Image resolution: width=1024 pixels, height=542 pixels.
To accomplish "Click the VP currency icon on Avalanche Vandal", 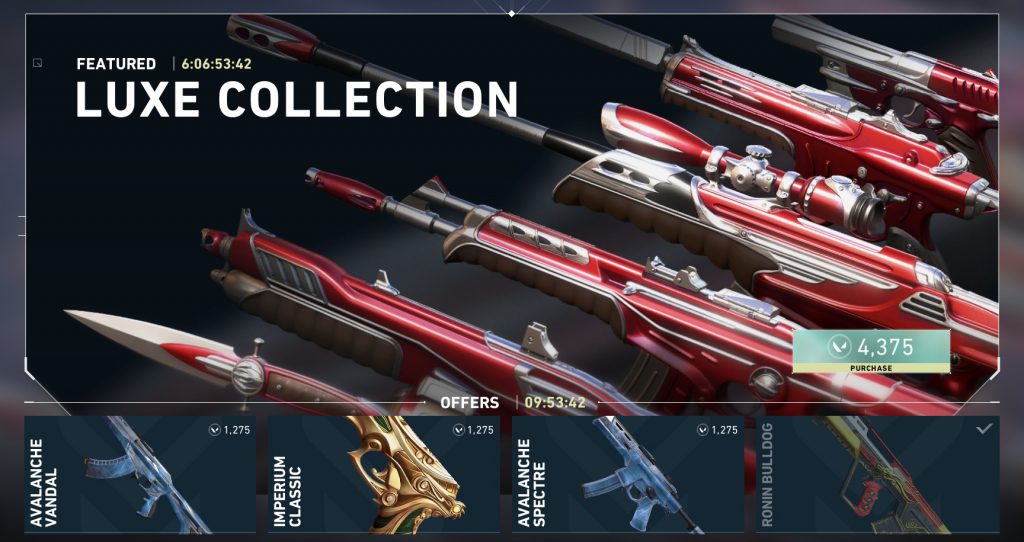I will 214,430.
